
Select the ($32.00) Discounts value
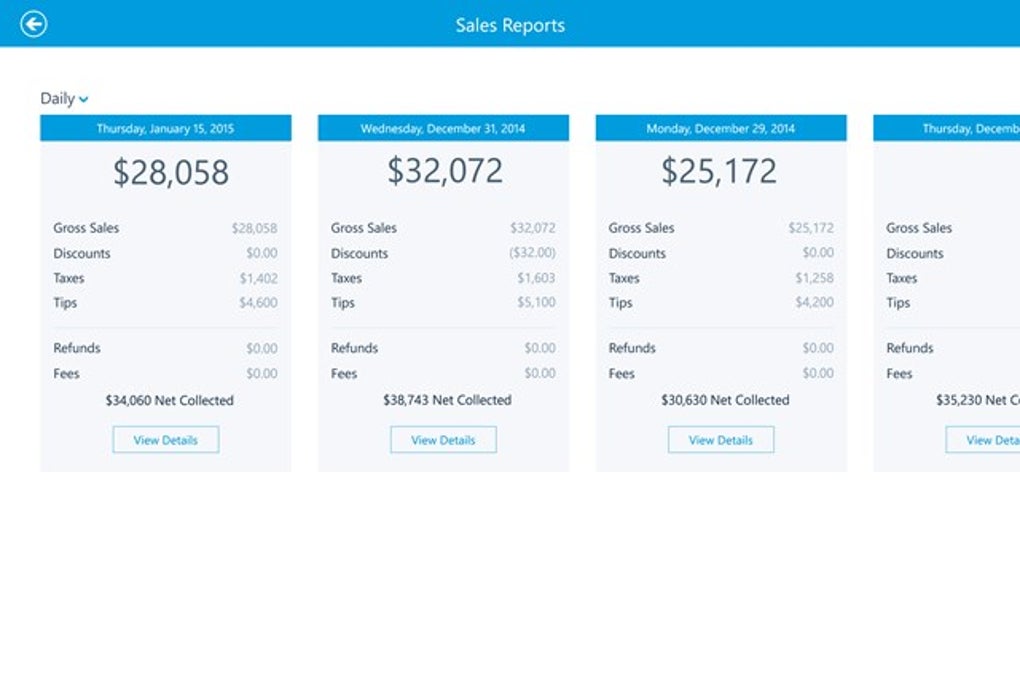[x=532, y=252]
